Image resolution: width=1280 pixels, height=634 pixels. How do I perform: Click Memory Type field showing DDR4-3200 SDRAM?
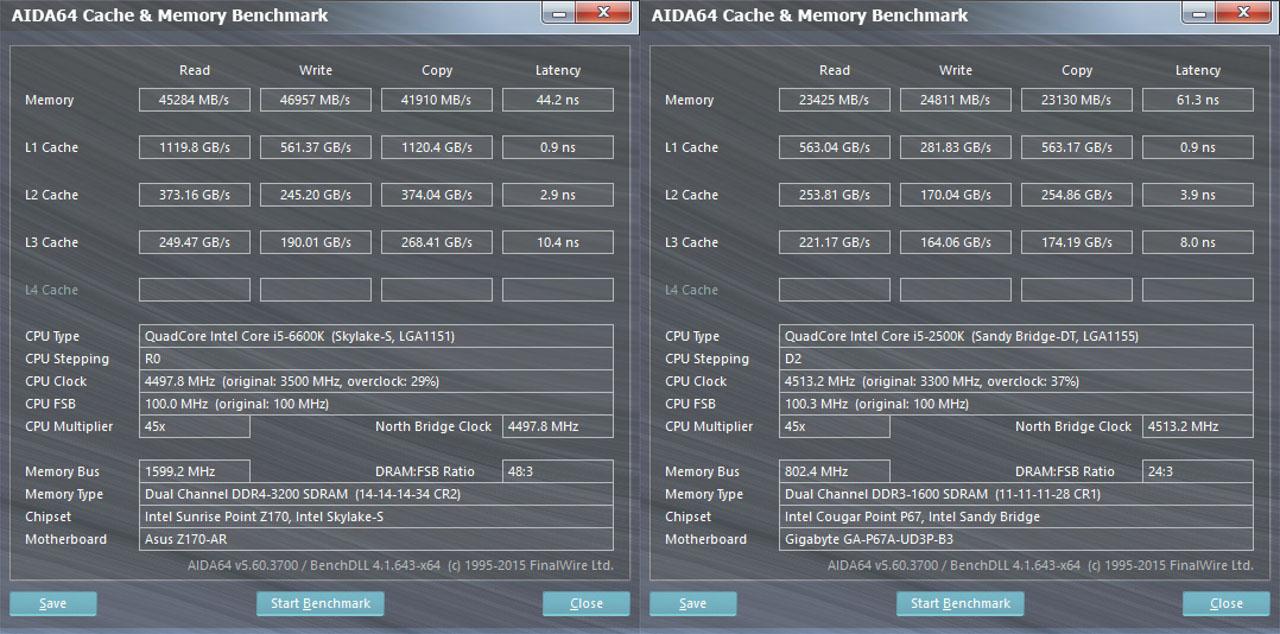376,494
